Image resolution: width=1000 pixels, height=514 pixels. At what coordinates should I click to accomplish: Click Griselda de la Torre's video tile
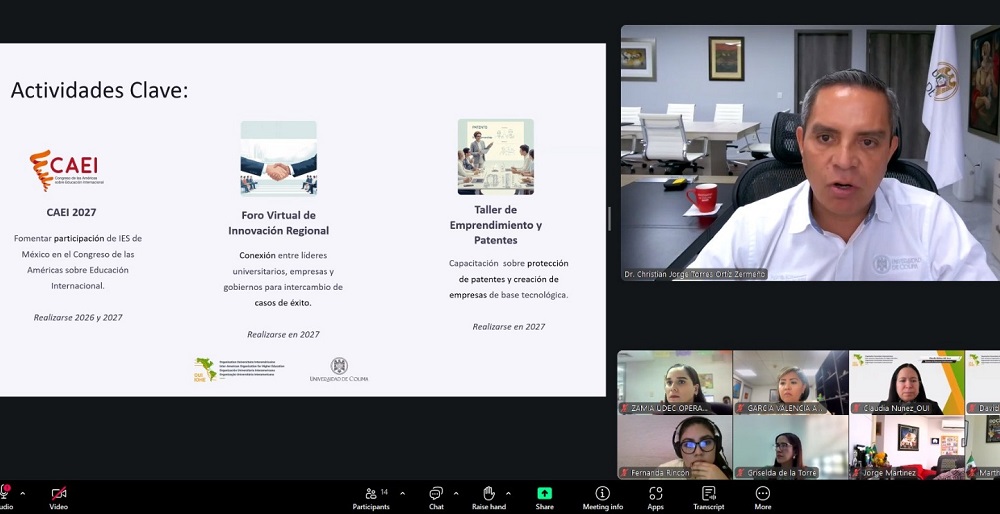(790, 446)
